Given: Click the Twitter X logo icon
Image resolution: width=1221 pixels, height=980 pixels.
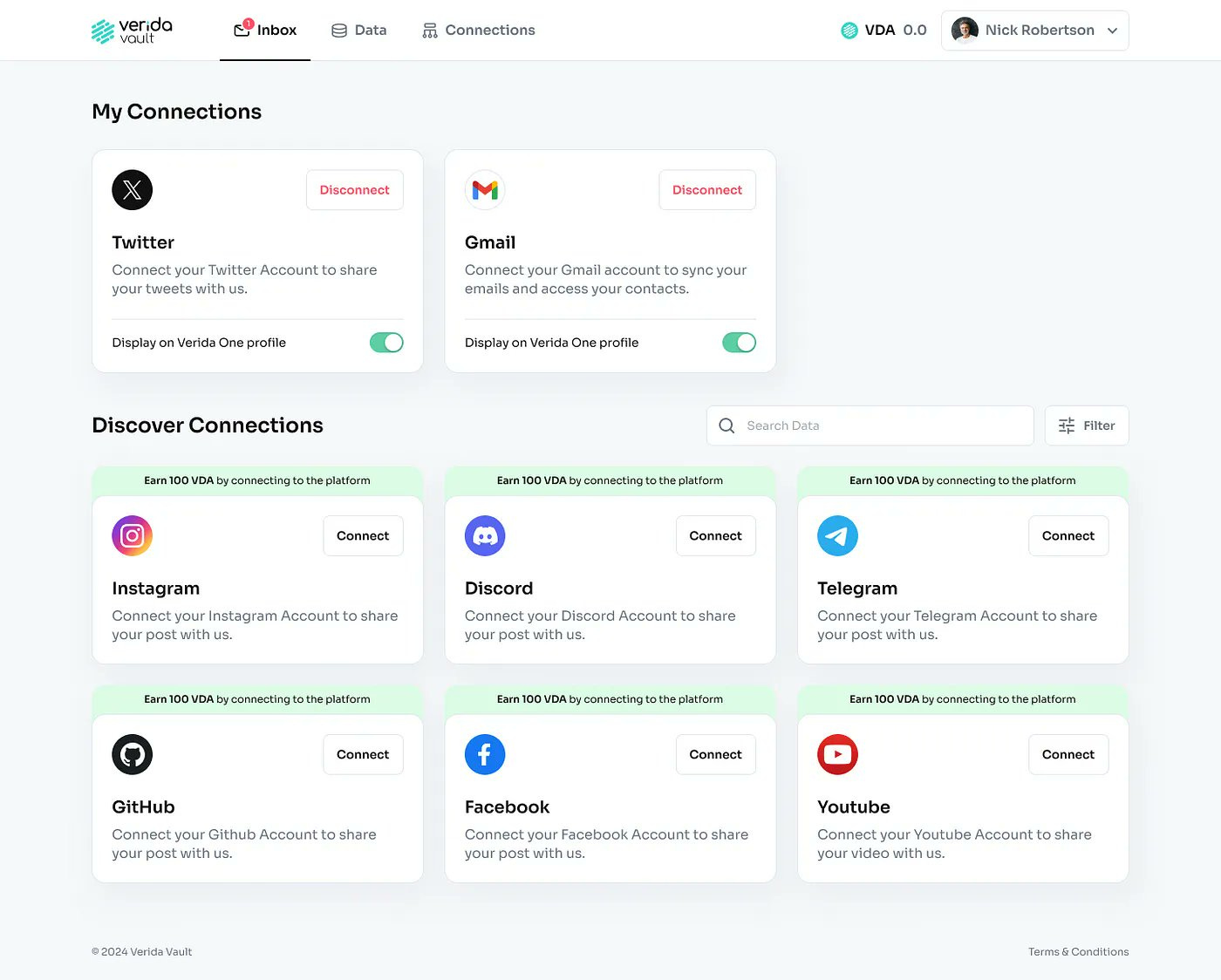Looking at the screenshot, I should coord(133,190).
